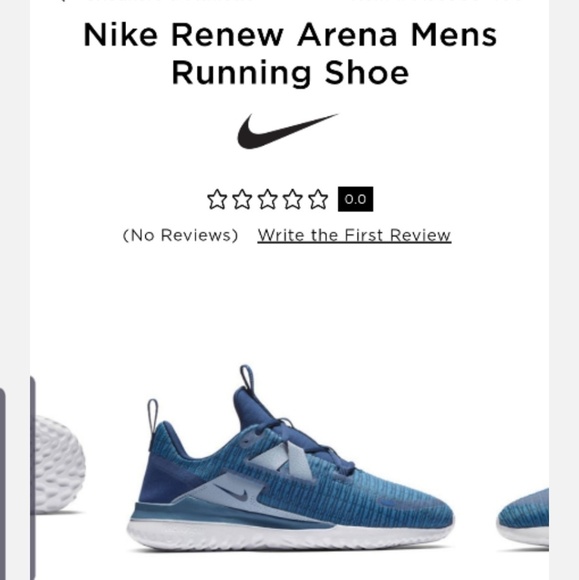Open the main blue shoe product image
Image resolution: width=579 pixels, height=580 pixels.
[x=290, y=459]
